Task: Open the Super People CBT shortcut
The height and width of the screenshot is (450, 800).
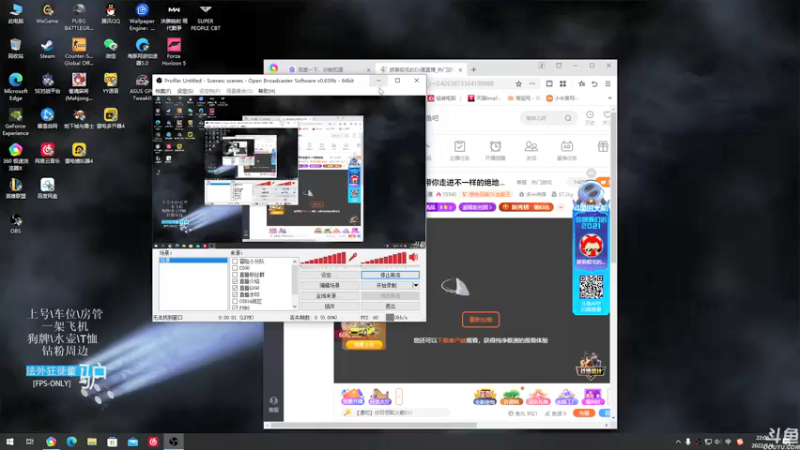Action: [205, 17]
